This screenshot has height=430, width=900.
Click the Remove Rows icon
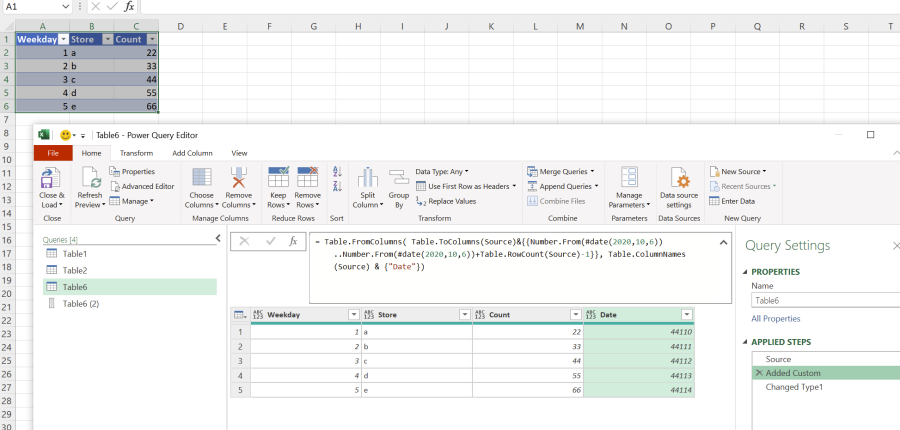[x=308, y=177]
